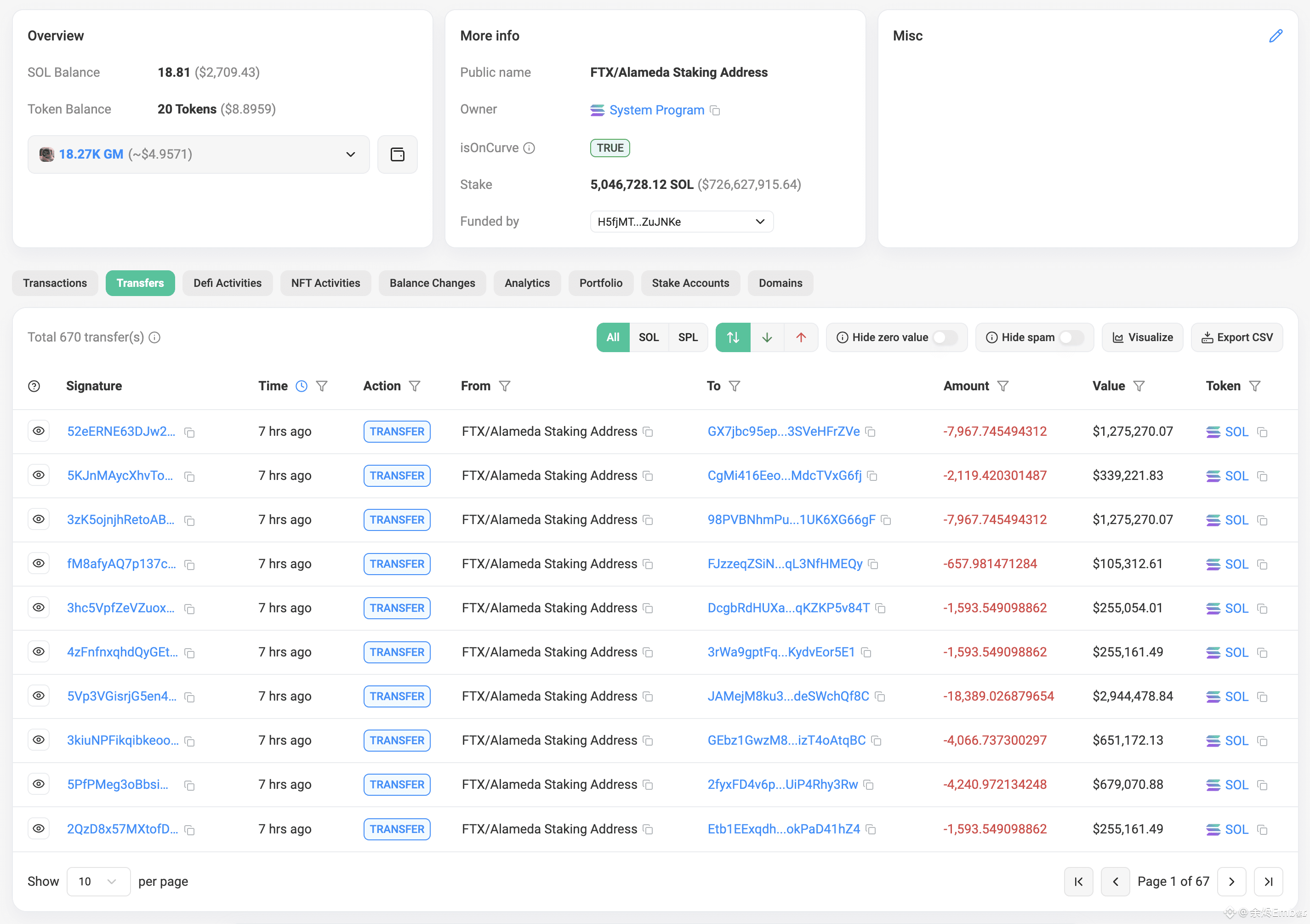Switch to the Balance Changes tab
The height and width of the screenshot is (924, 1310).
(x=432, y=283)
